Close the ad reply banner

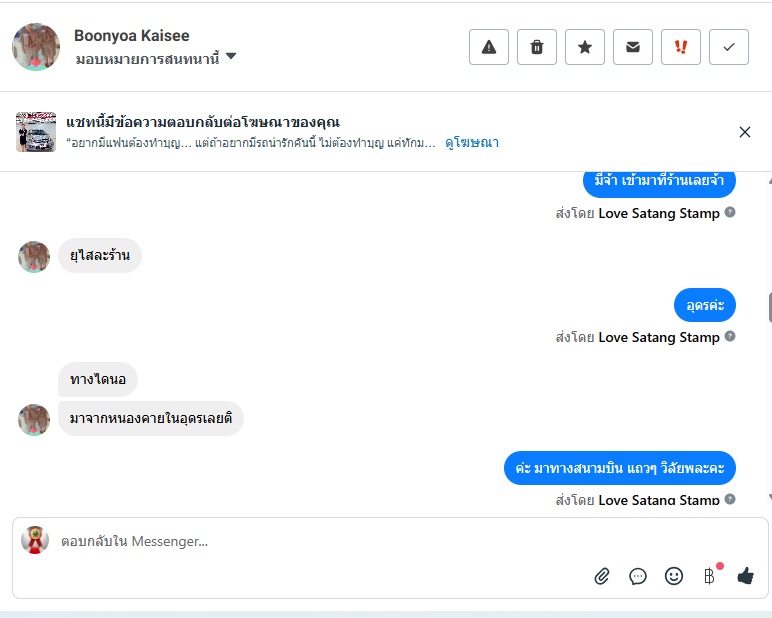(x=745, y=132)
